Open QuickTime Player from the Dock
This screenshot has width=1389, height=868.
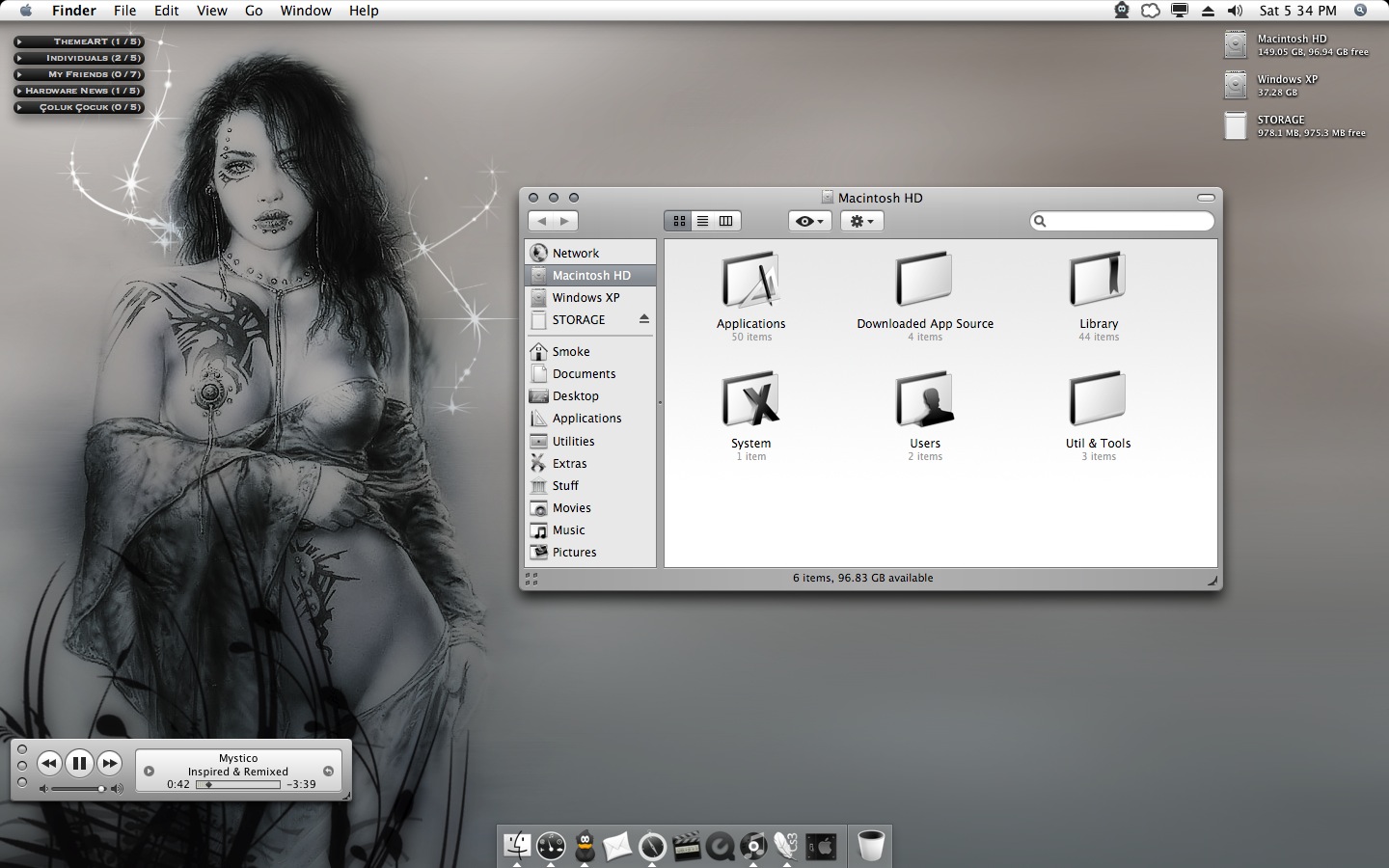pyautogui.click(x=721, y=846)
